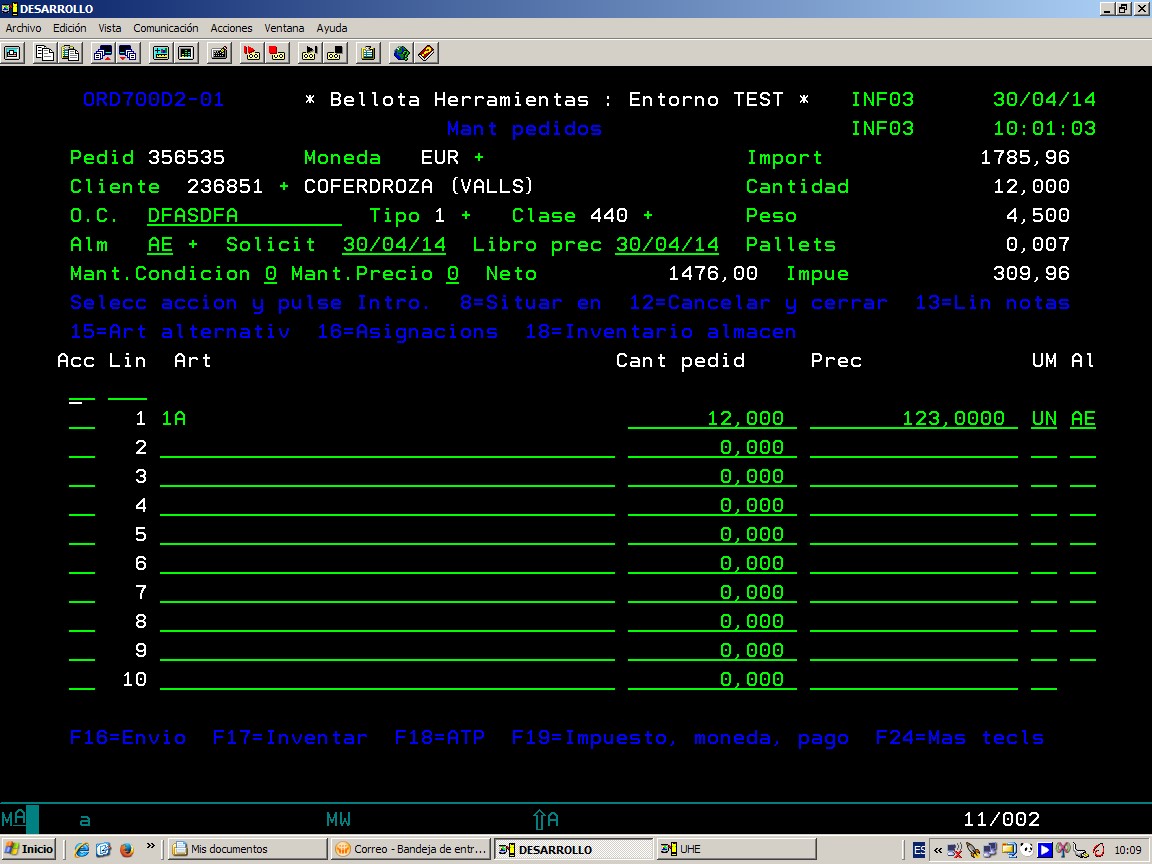The image size is (1152, 864).
Task: Click the Art field on line 3
Action: point(387,477)
